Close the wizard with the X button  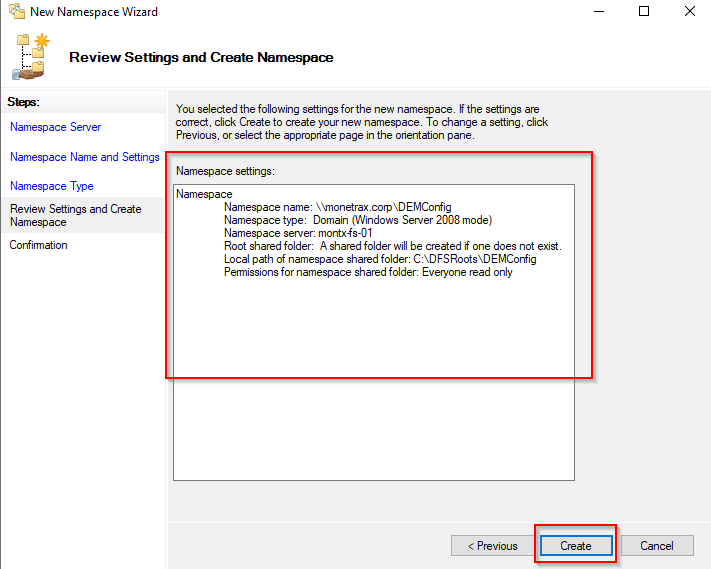(x=689, y=12)
